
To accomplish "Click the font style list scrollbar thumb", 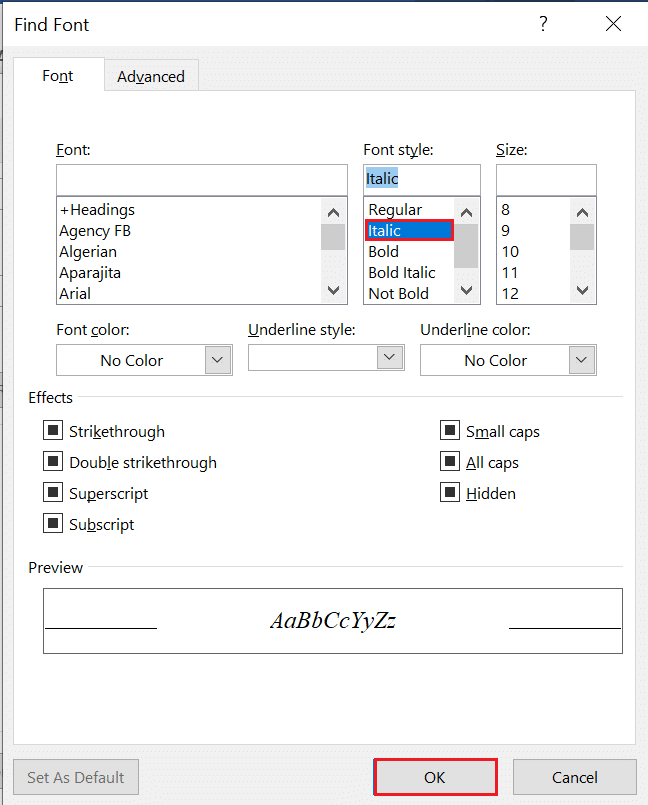I will click(x=466, y=246).
